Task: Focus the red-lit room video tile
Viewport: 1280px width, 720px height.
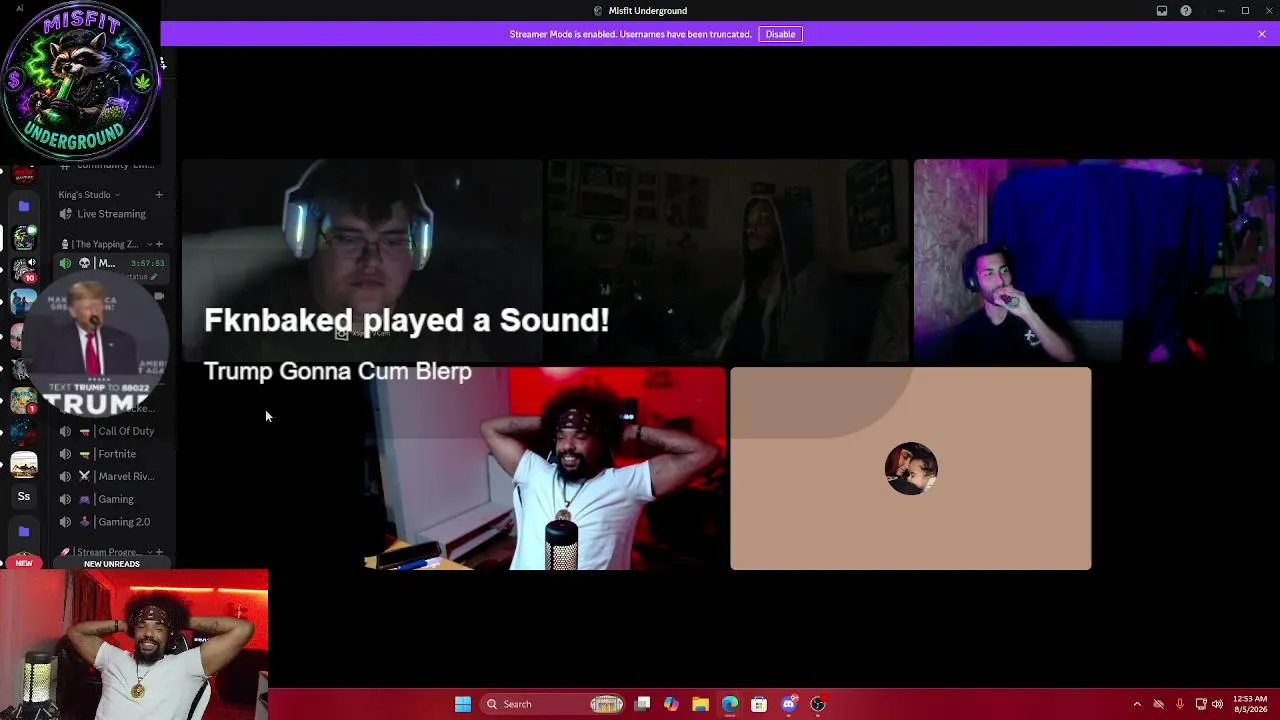Action: coord(545,468)
